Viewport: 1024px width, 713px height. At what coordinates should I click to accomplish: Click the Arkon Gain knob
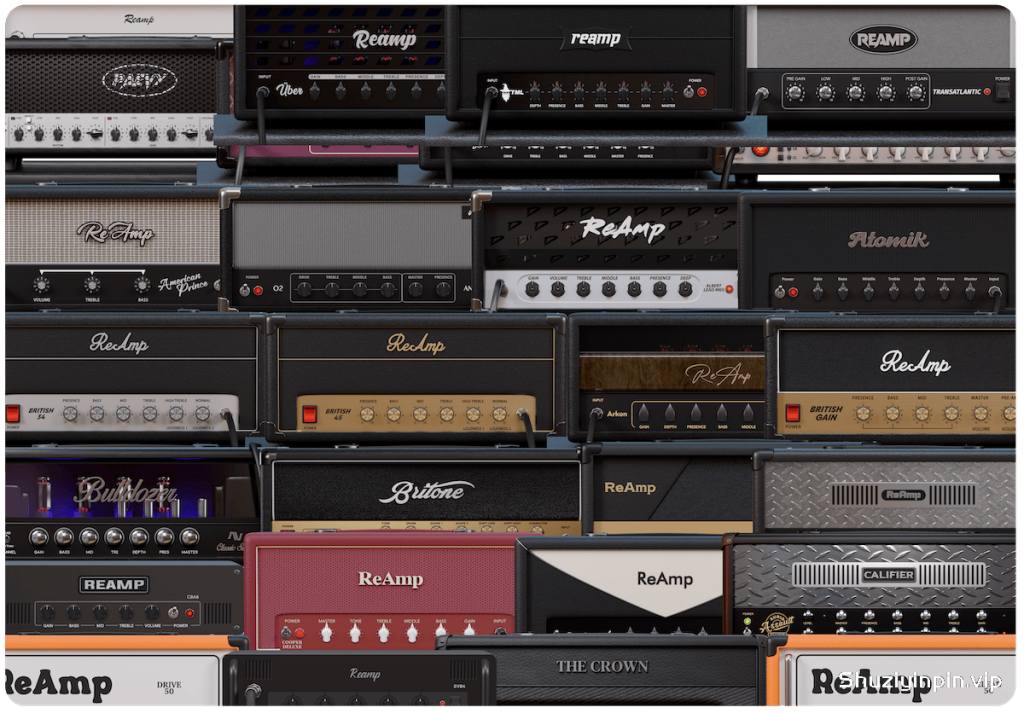point(644,412)
